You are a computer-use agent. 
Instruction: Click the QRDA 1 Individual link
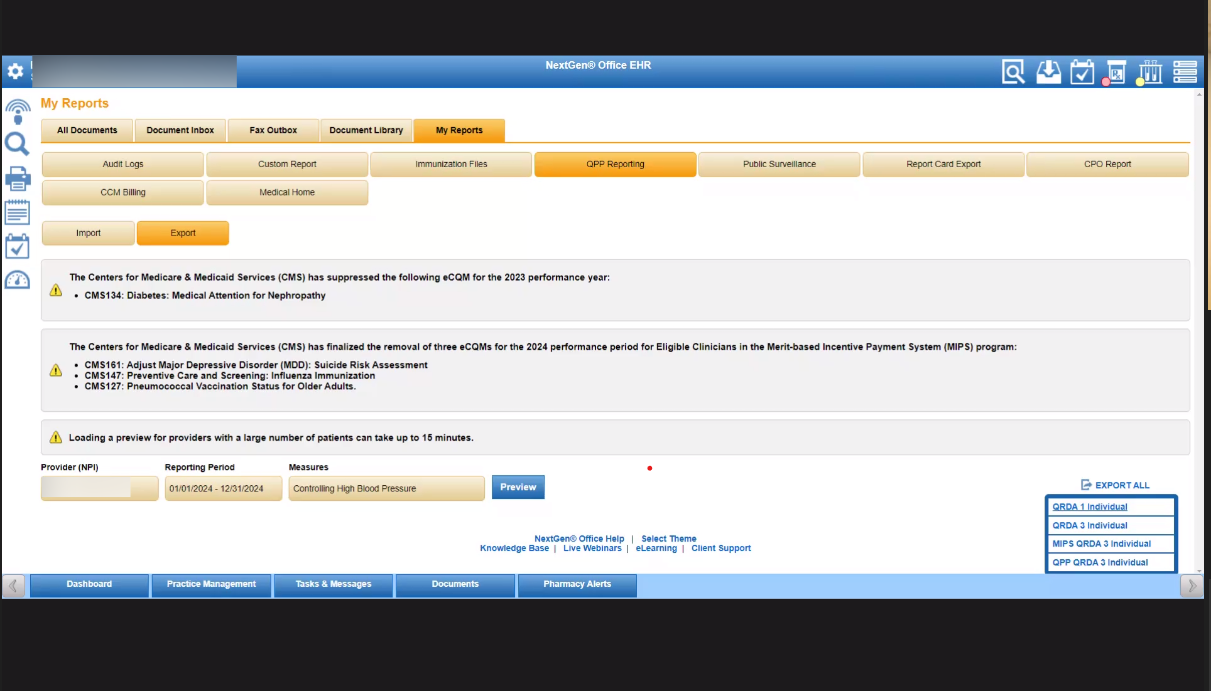click(1089, 507)
